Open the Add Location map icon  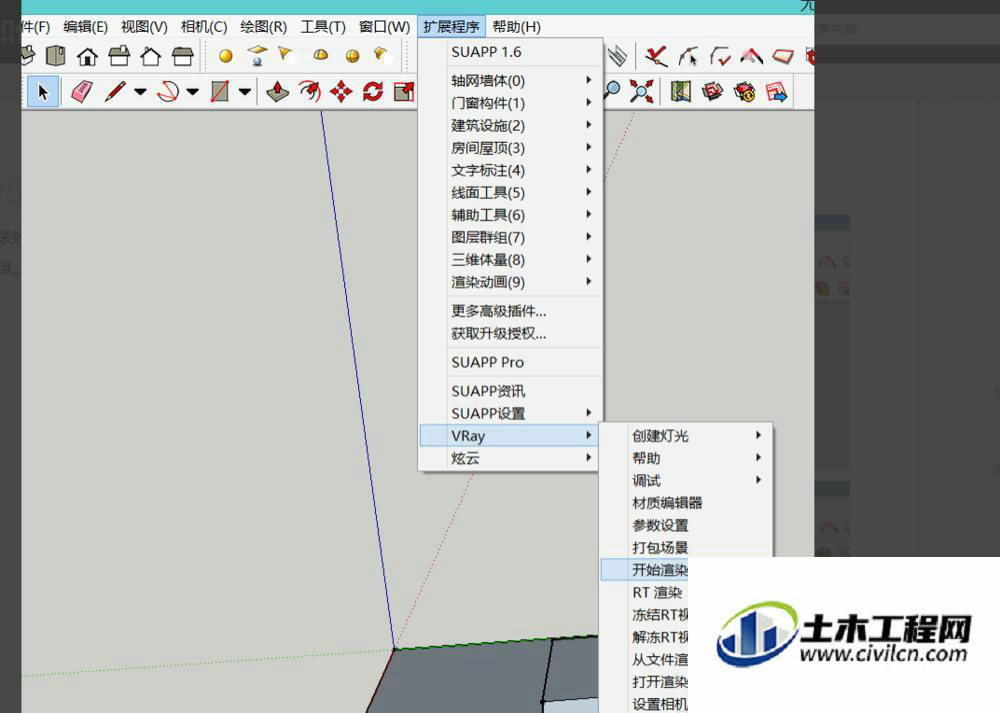(680, 92)
